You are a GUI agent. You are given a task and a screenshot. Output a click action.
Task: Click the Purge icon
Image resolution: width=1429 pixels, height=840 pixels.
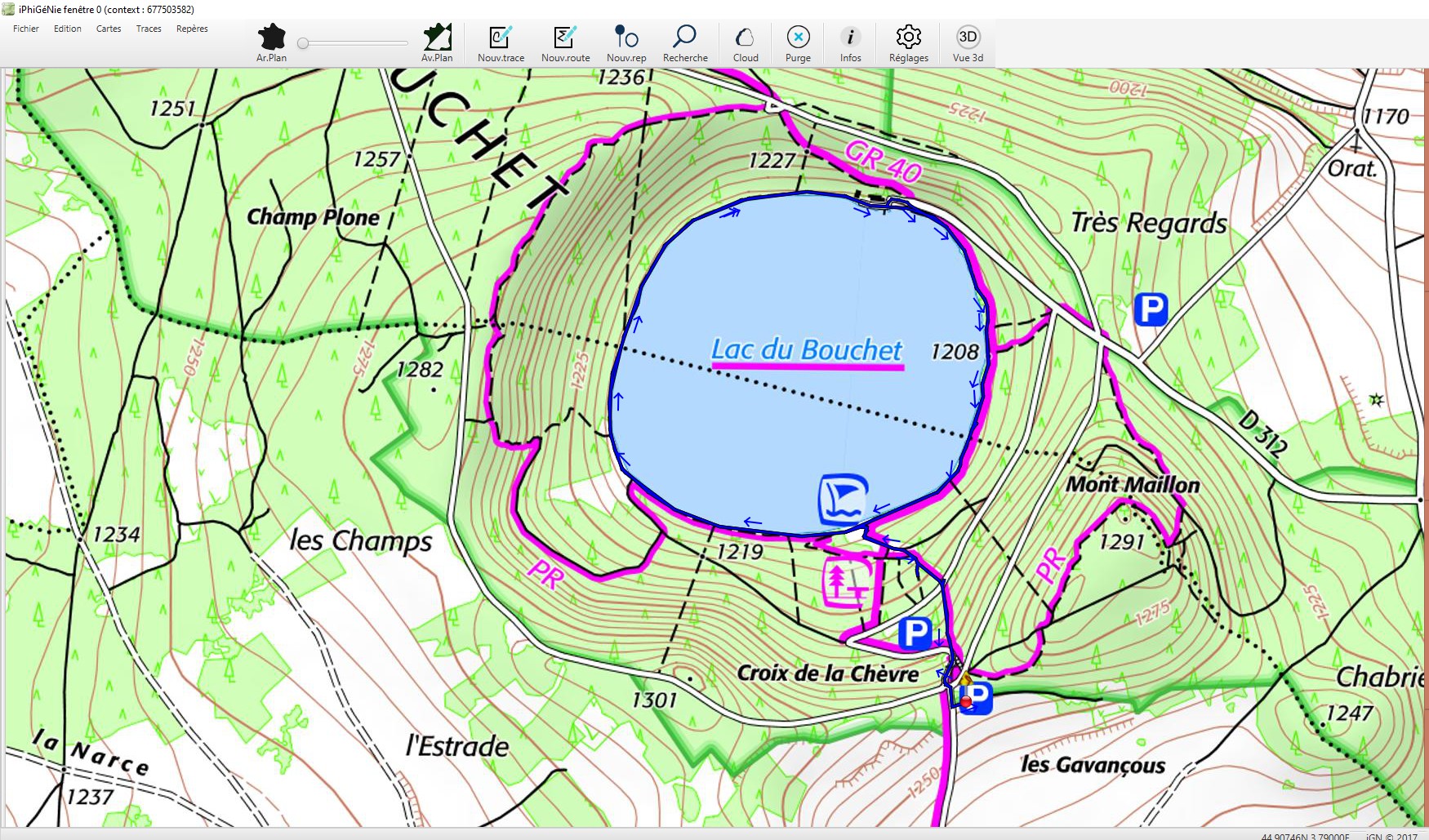[798, 38]
